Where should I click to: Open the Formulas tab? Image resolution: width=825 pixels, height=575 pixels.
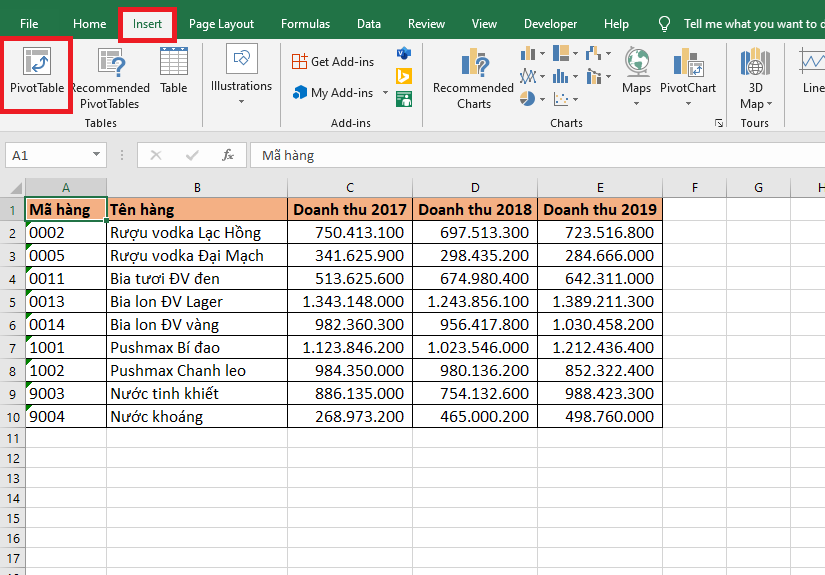[305, 24]
